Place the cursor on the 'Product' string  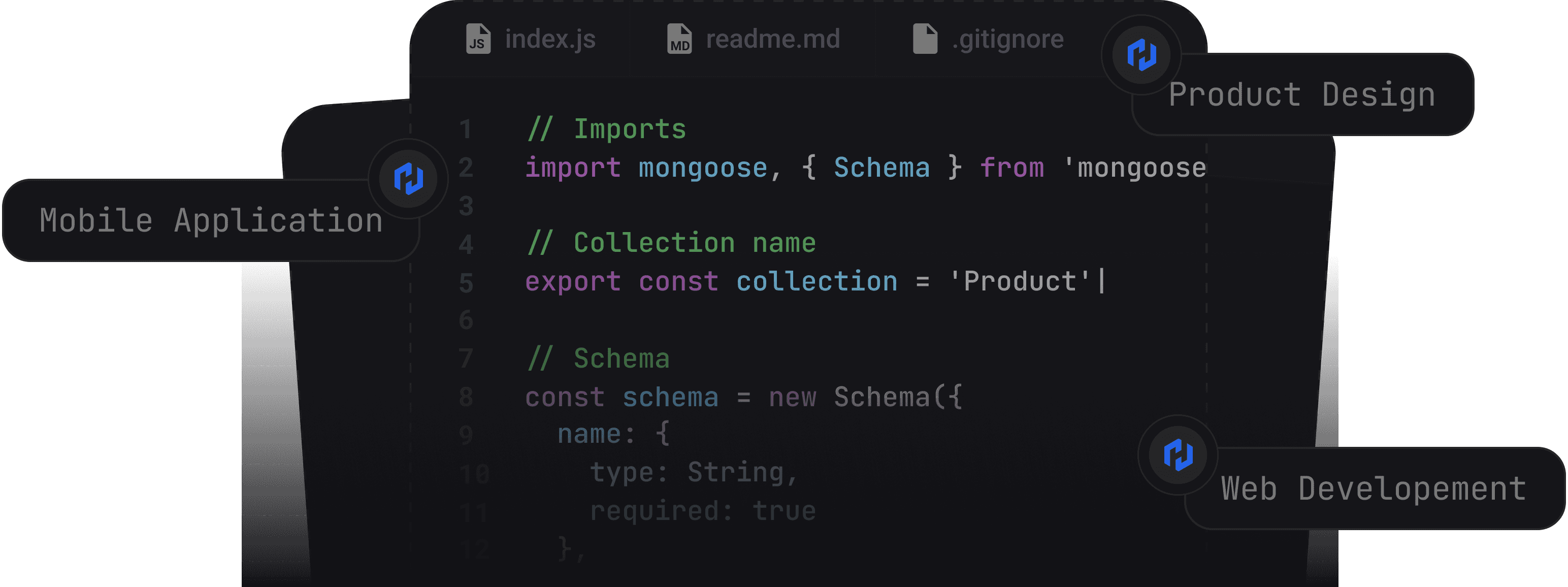pyautogui.click(x=1020, y=282)
